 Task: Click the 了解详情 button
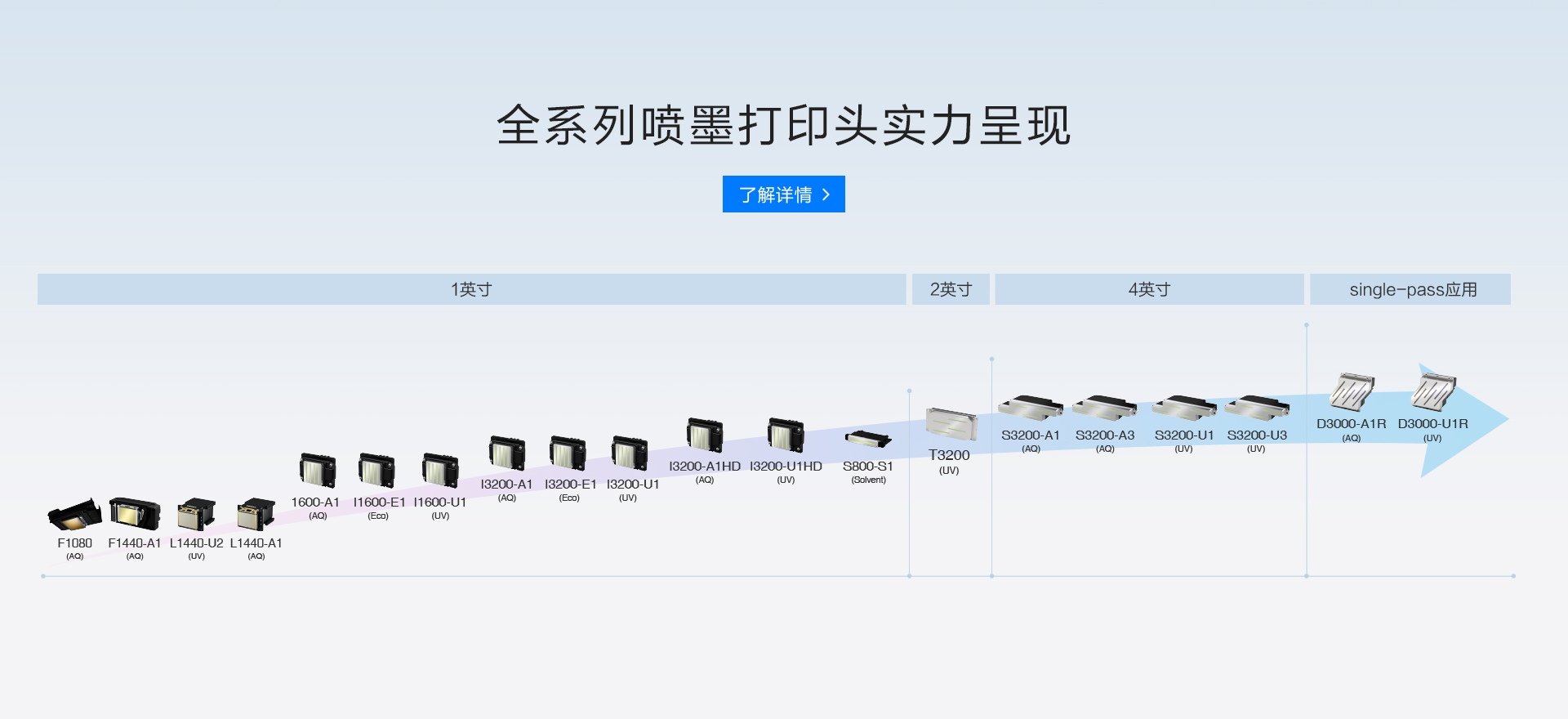coord(783,194)
